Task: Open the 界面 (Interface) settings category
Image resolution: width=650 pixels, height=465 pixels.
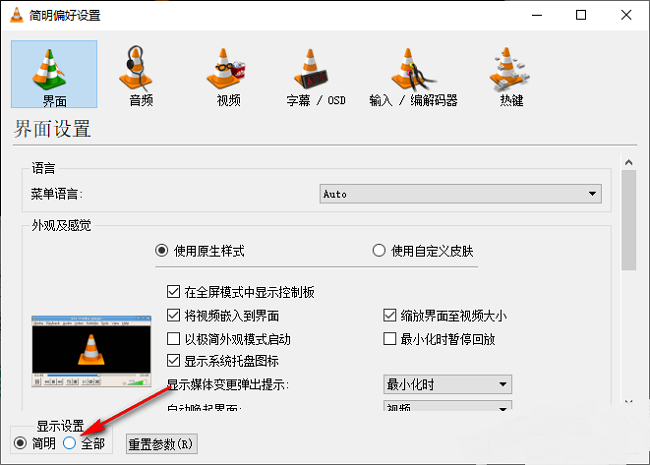Action: 54,74
